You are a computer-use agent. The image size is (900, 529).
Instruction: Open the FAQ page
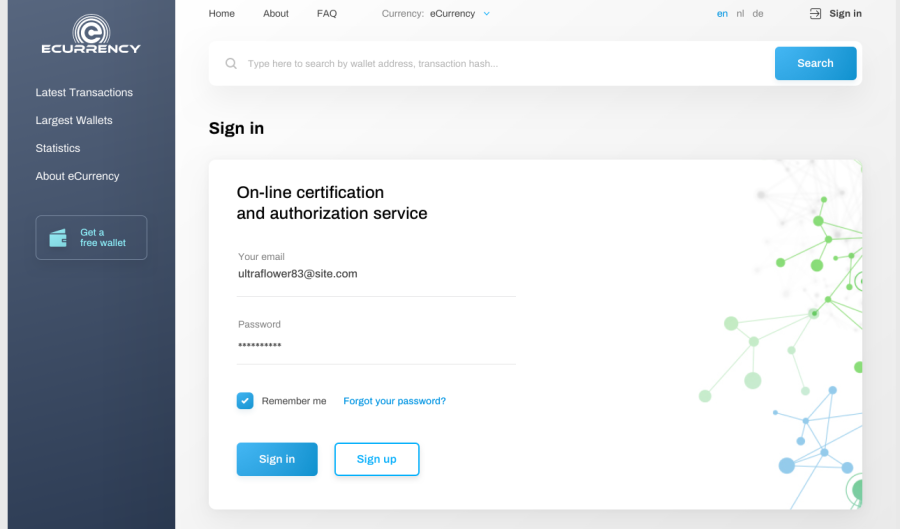coord(327,14)
